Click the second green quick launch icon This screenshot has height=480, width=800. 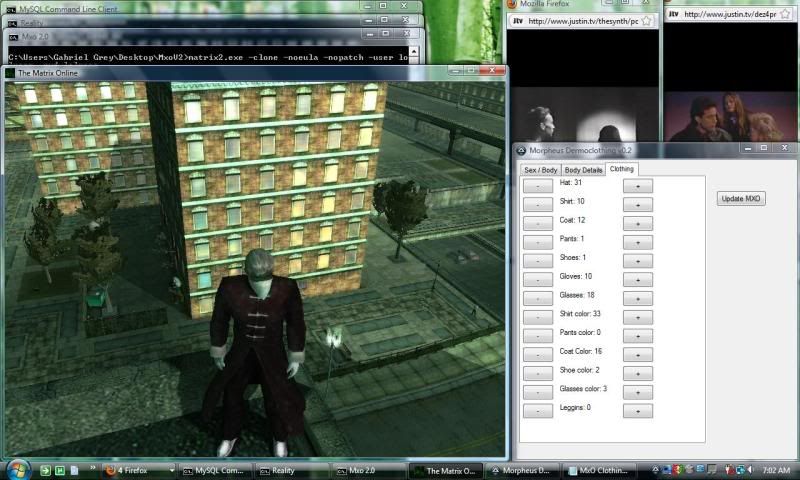pyautogui.click(x=60, y=470)
